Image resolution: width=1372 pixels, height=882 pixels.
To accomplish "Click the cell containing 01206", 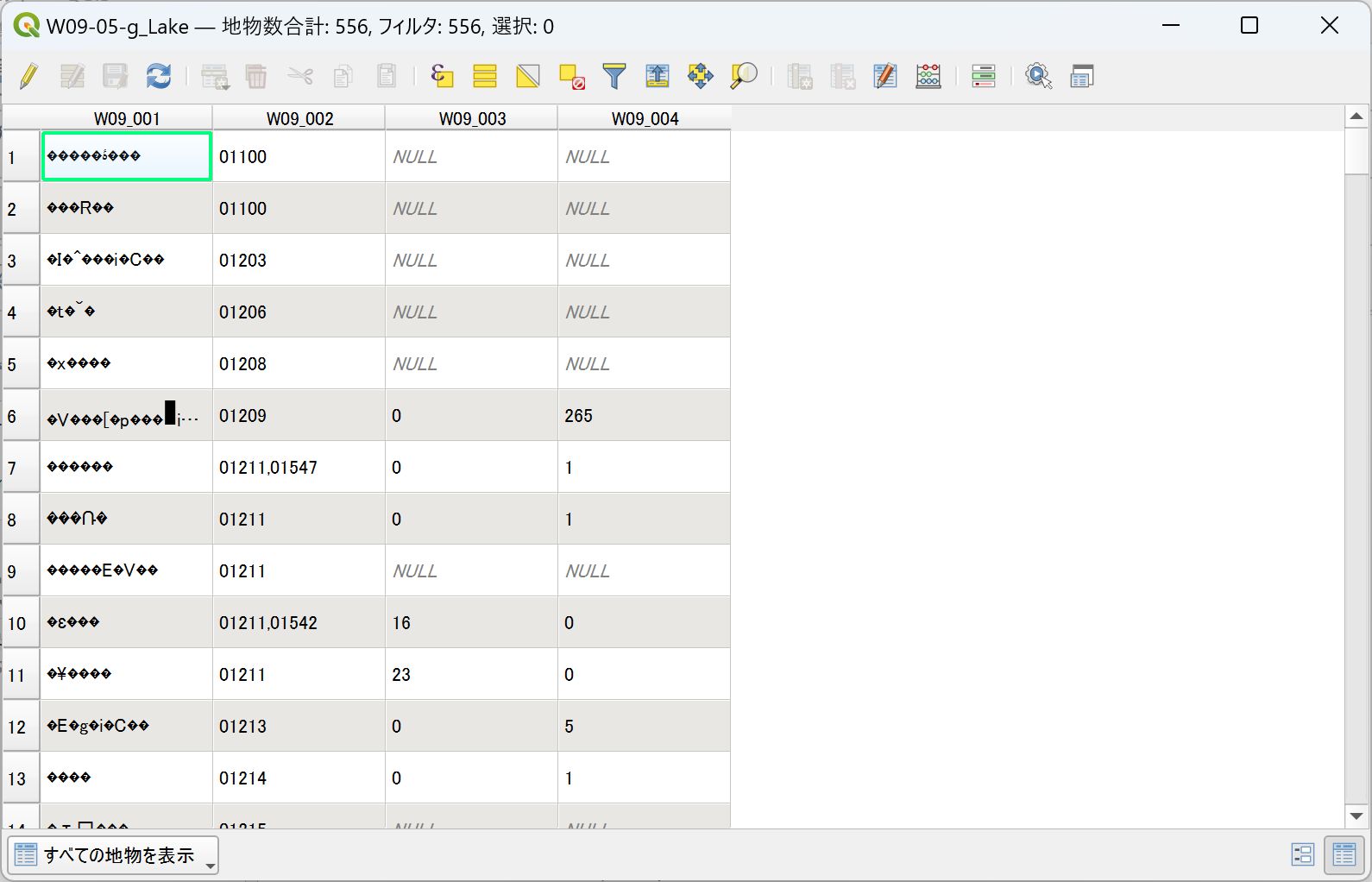I will 299,312.
